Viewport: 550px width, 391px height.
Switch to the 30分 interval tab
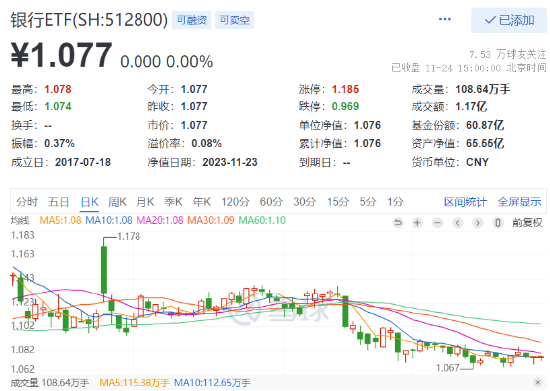pos(304,202)
